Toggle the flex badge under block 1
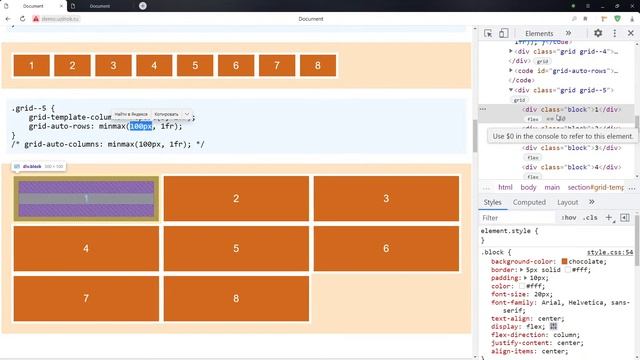Viewport: 640px width, 360px height. tap(533, 119)
